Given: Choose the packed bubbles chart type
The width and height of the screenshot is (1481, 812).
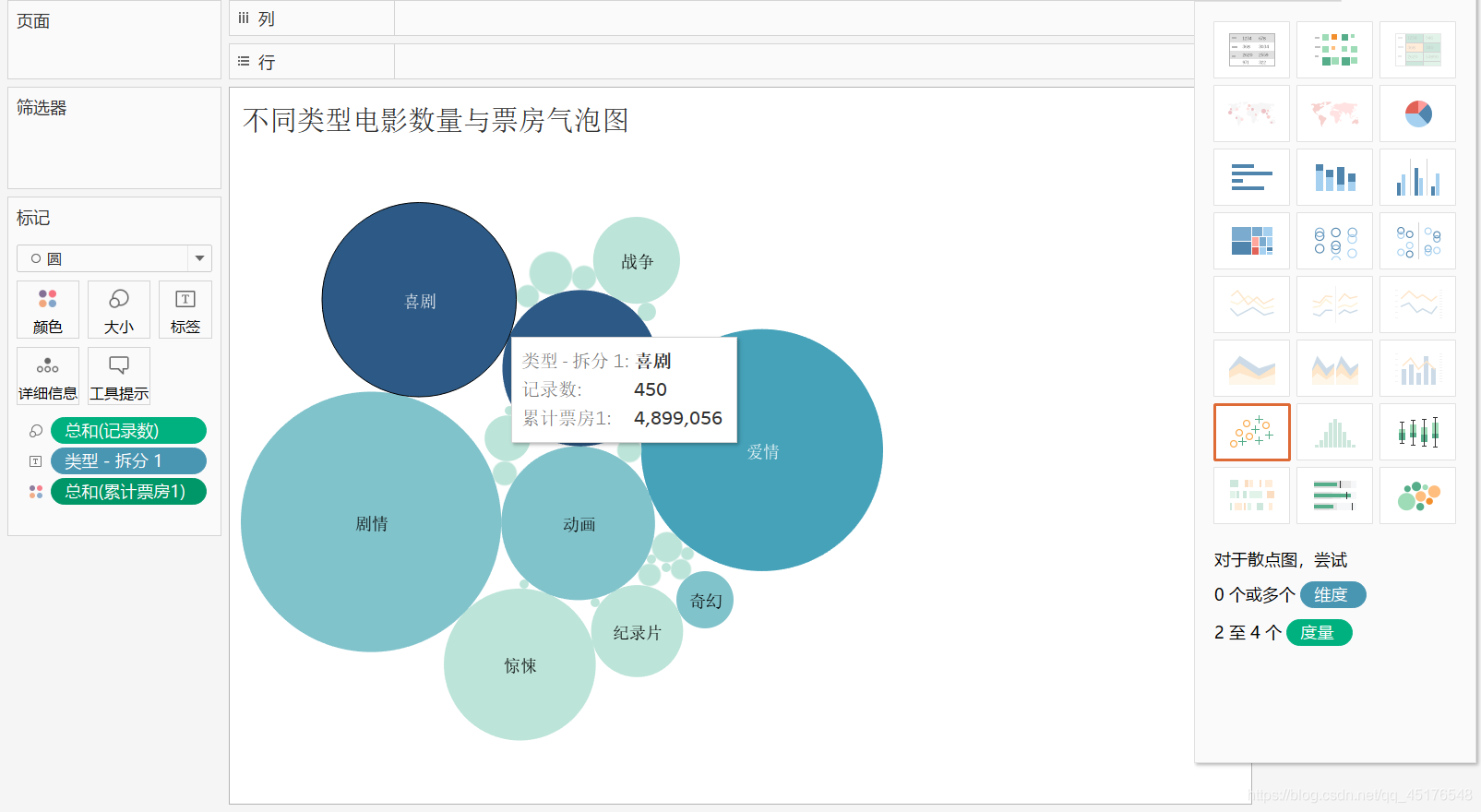Looking at the screenshot, I should click(x=1417, y=496).
